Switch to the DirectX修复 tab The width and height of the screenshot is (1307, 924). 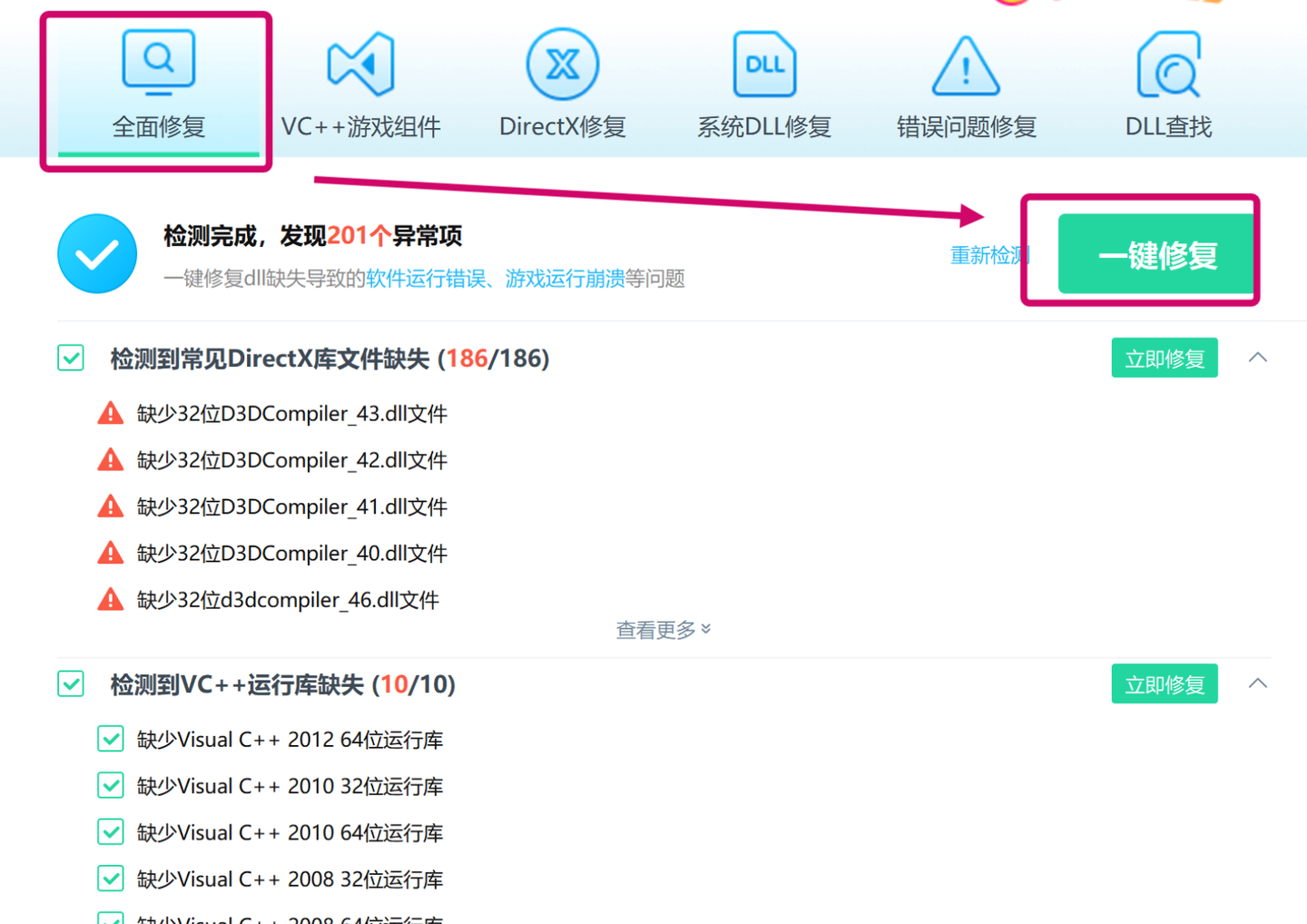pyautogui.click(x=562, y=125)
